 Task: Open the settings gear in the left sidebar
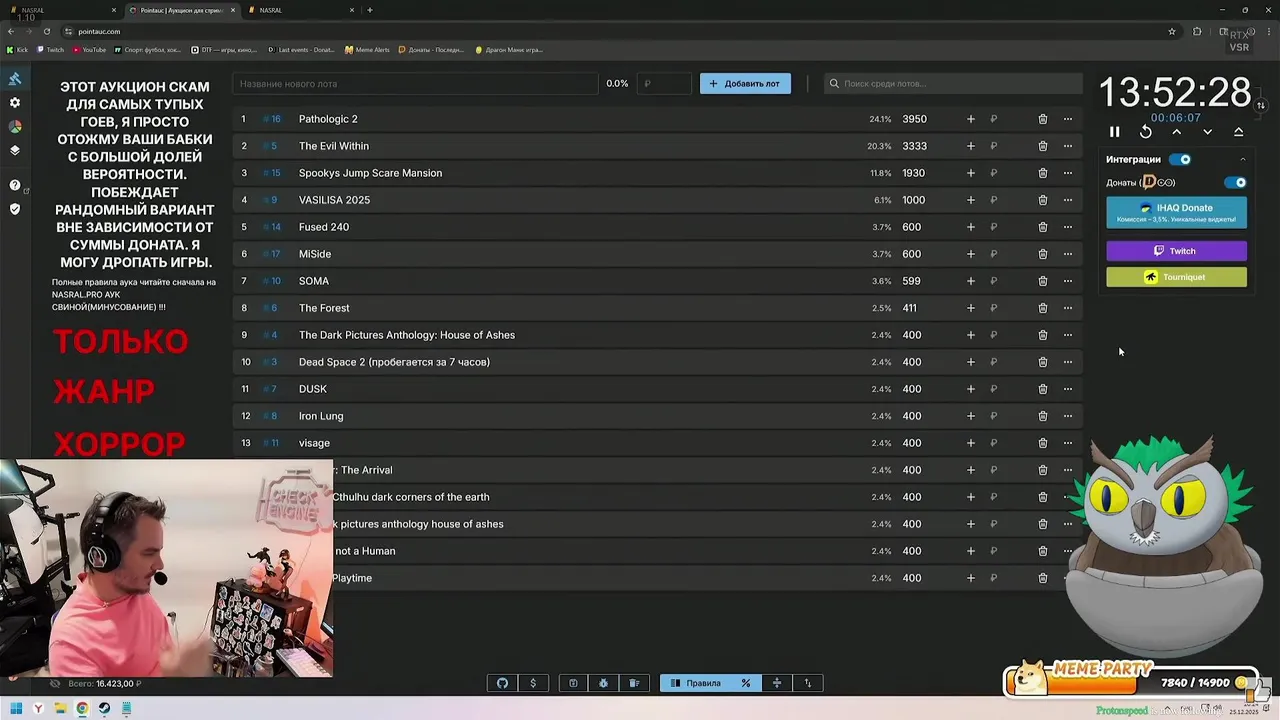click(15, 103)
